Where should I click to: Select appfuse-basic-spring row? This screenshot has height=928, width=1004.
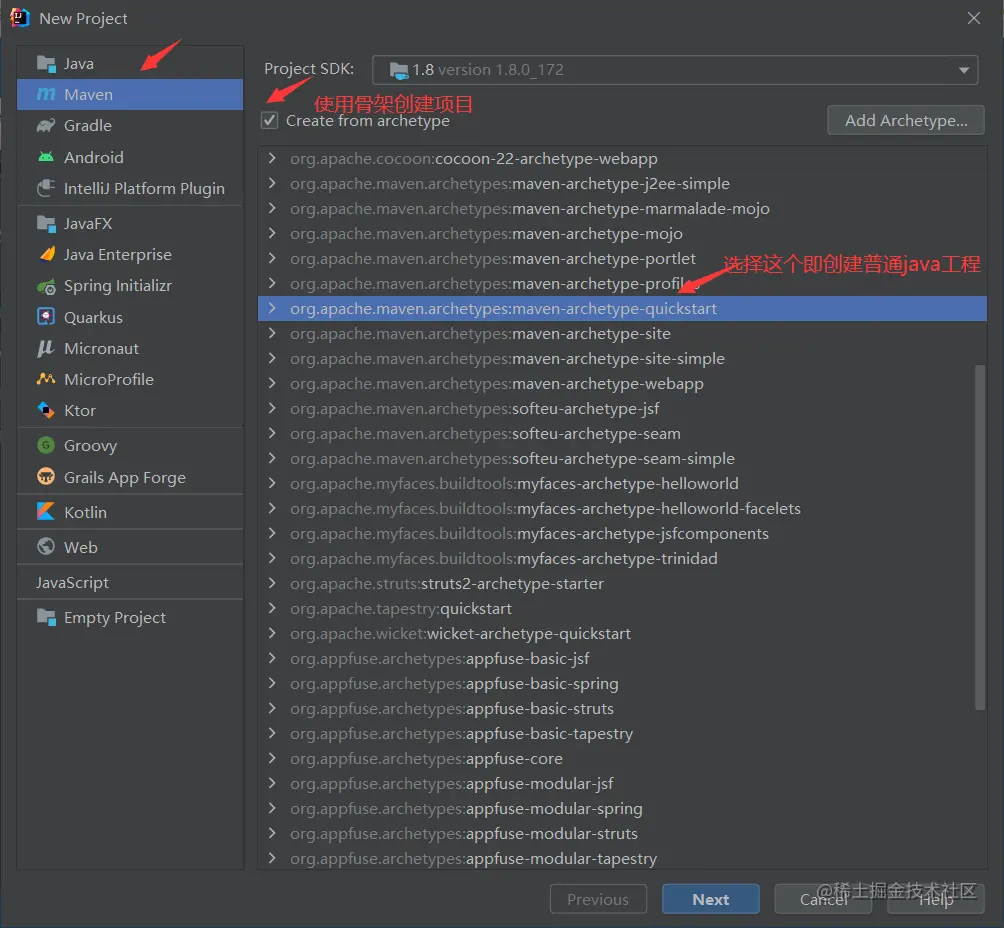[x=622, y=683]
